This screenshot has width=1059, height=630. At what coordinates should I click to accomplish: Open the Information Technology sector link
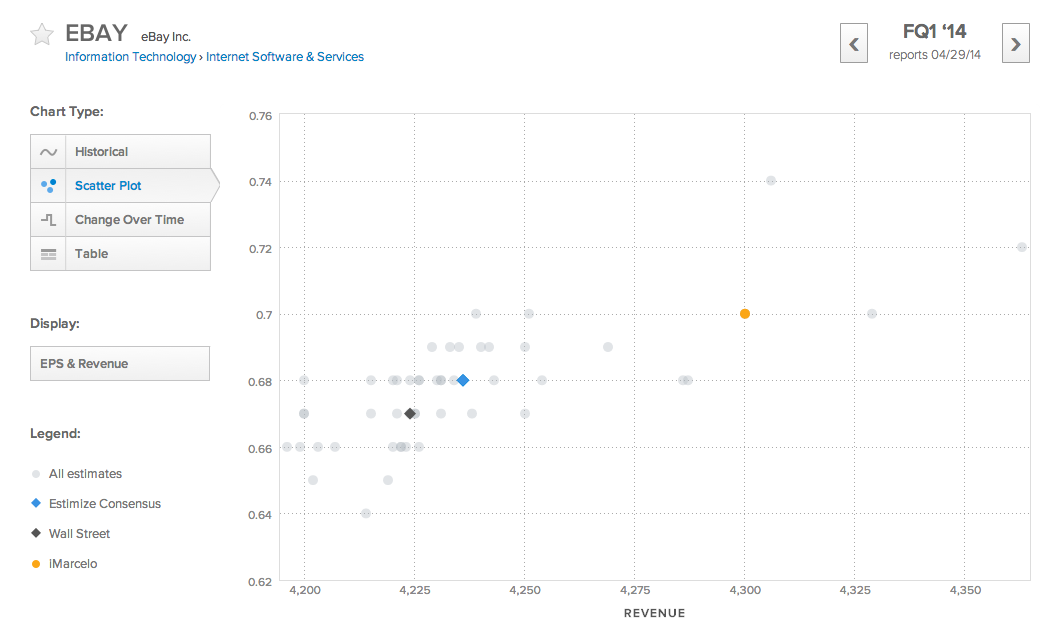coord(130,56)
